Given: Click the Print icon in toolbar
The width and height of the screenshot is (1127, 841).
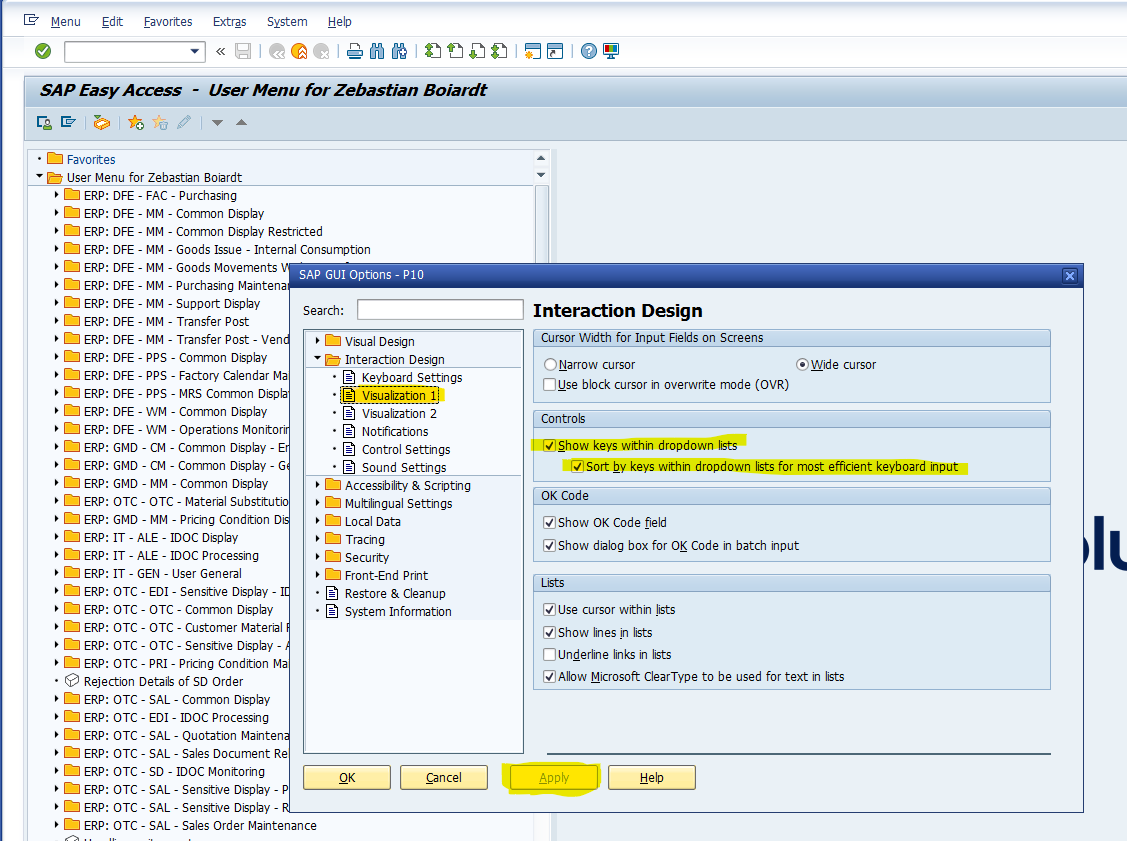Looking at the screenshot, I should click(x=354, y=51).
